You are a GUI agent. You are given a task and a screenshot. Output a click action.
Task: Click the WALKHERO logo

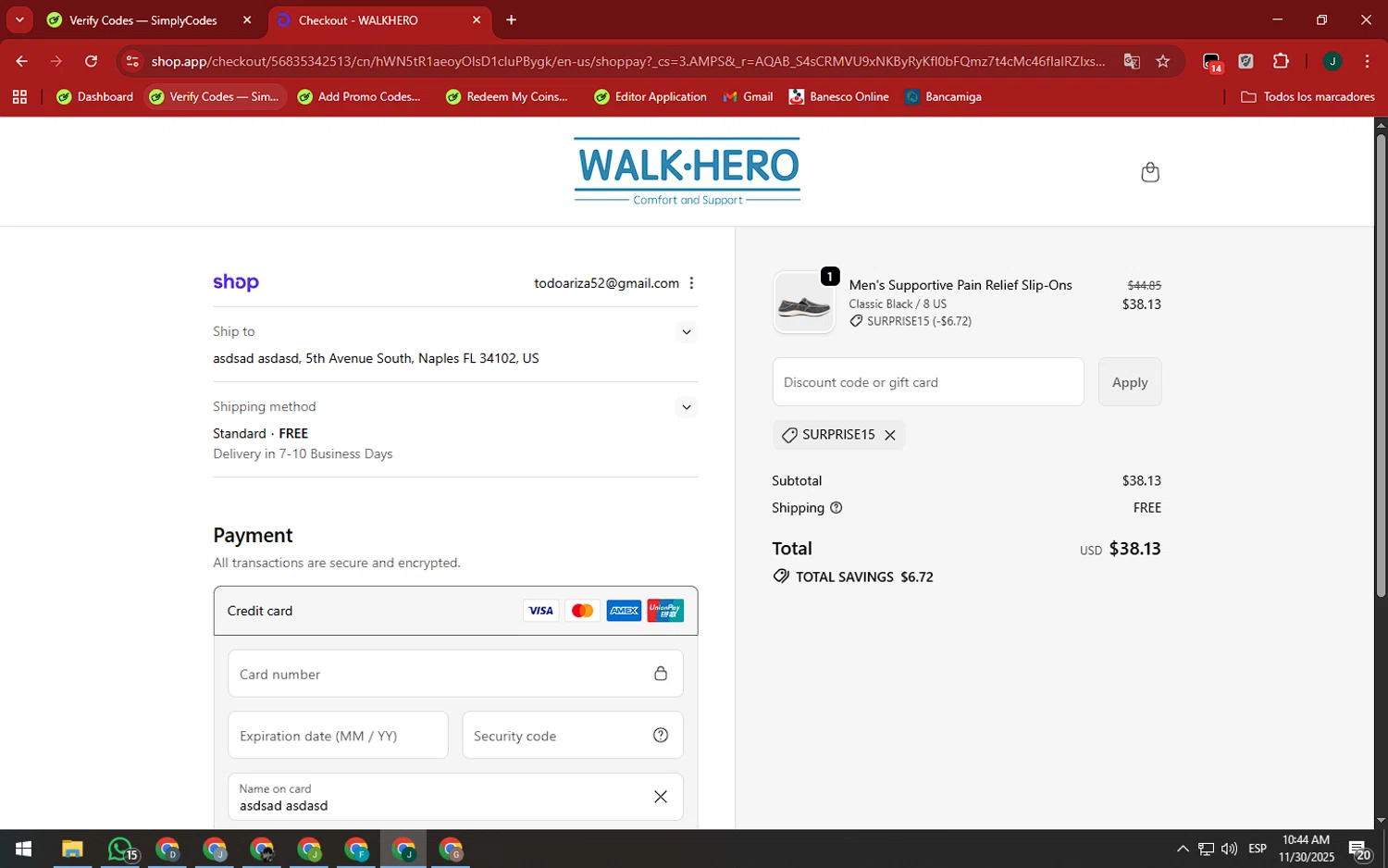687,171
